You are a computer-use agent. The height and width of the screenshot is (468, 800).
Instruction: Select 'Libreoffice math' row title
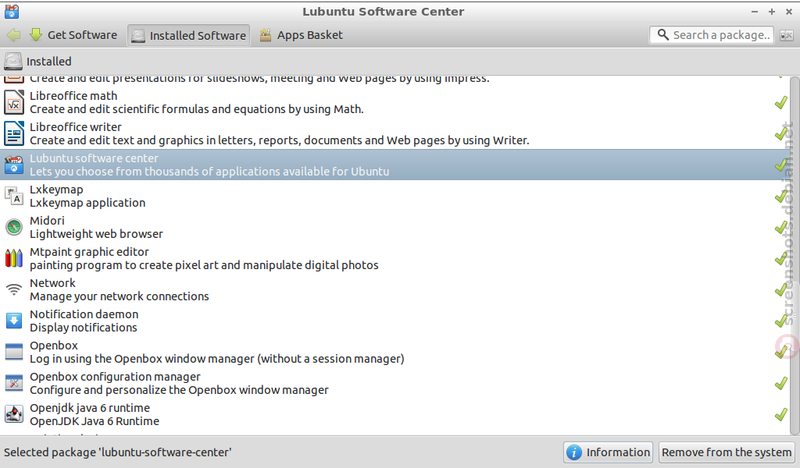pos(73,96)
